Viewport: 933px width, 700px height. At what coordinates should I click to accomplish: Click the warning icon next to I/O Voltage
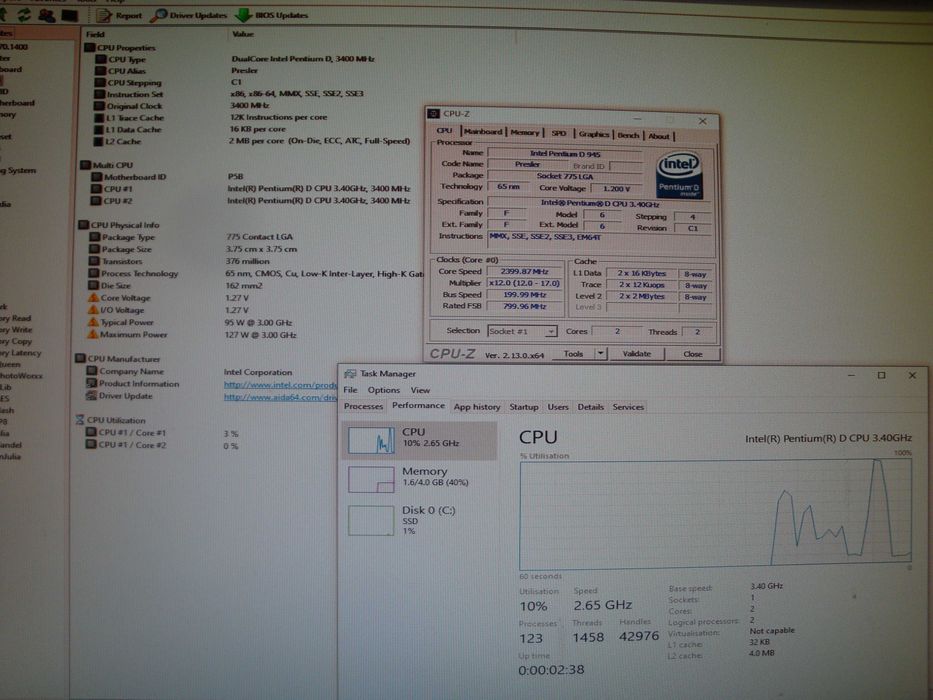click(93, 310)
